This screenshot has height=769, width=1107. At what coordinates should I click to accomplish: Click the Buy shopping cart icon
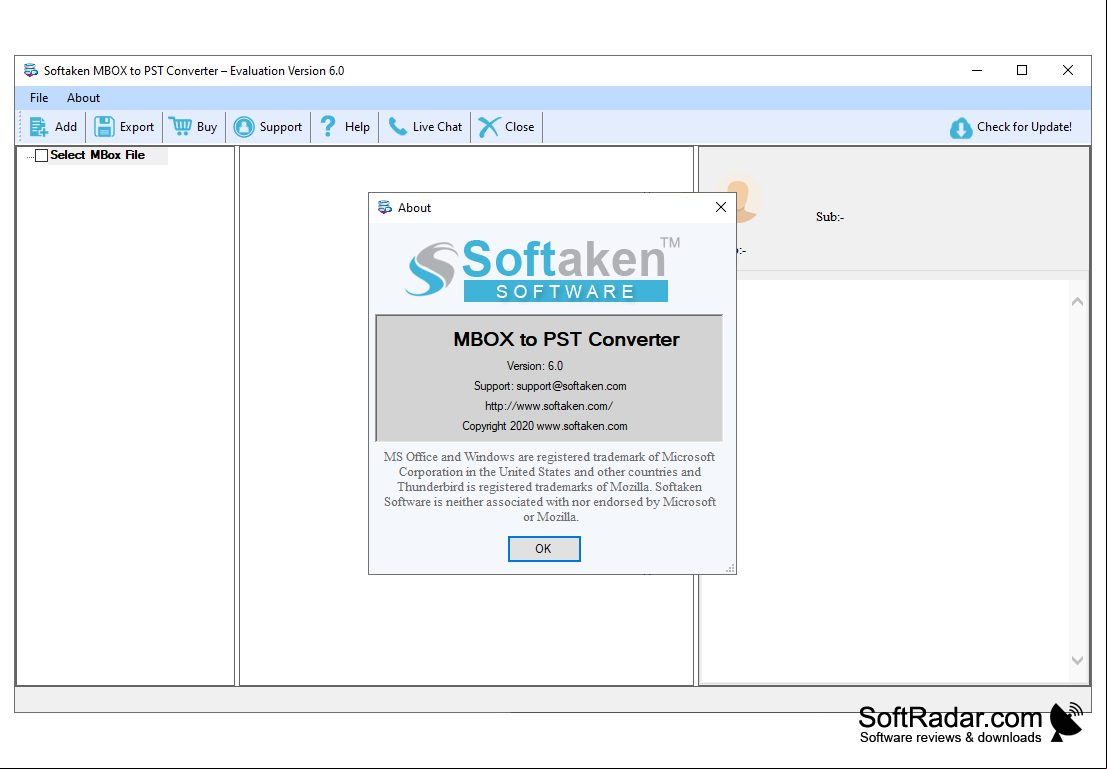[x=180, y=126]
